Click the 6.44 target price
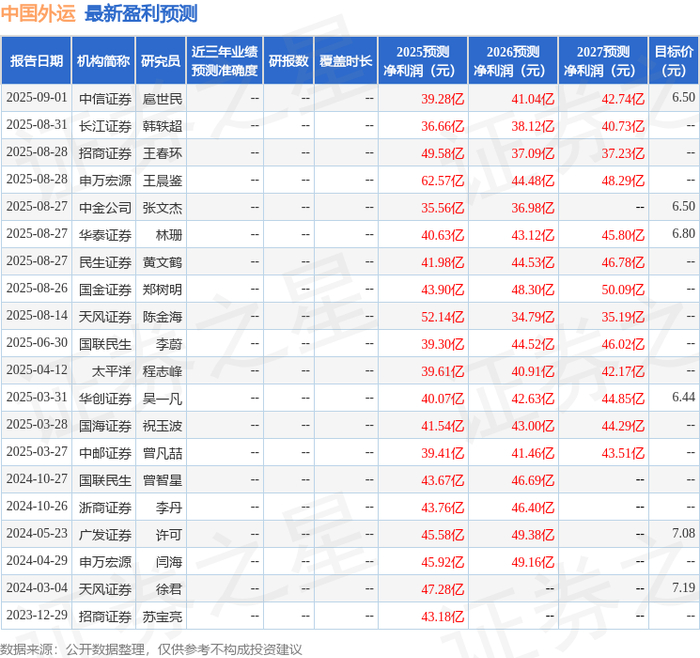Screen dimensions: 700x658 pos(683,397)
